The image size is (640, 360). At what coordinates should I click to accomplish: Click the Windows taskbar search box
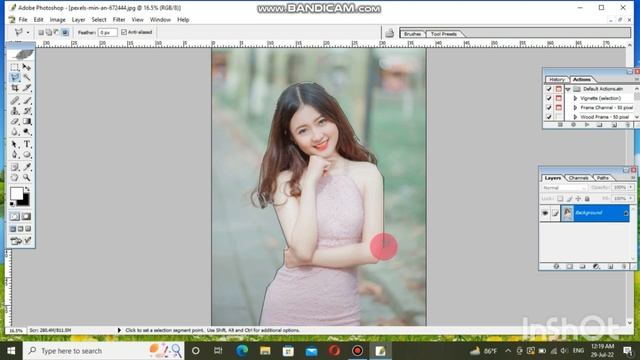[x=104, y=351]
